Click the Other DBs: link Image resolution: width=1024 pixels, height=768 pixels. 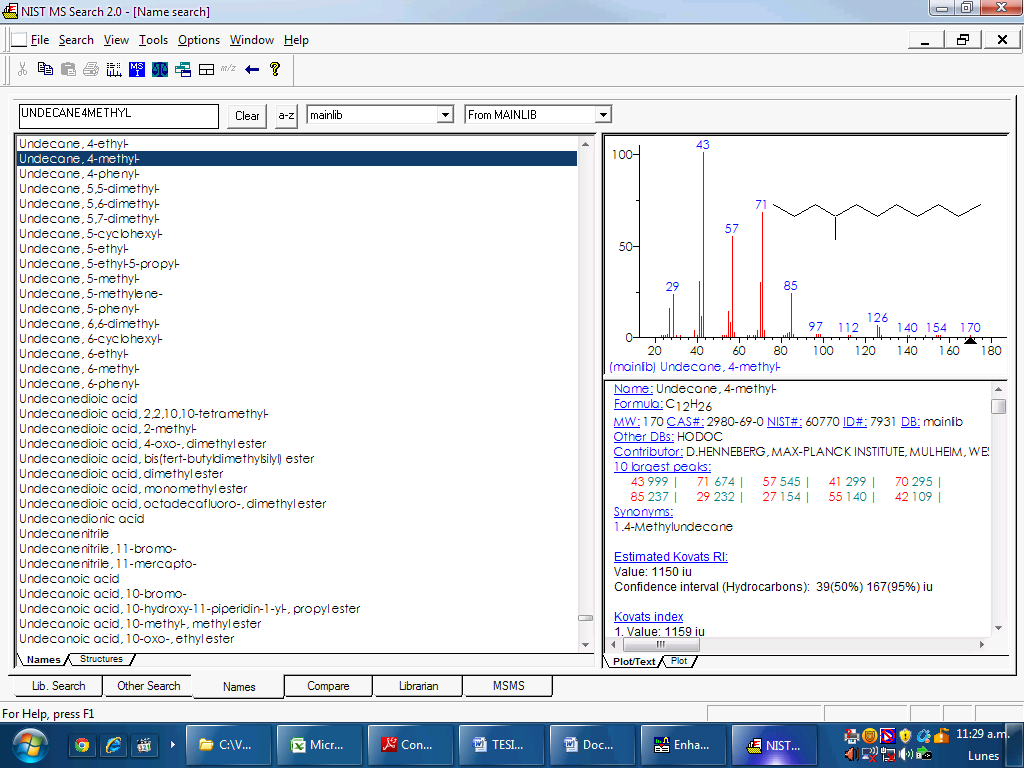pyautogui.click(x=644, y=437)
